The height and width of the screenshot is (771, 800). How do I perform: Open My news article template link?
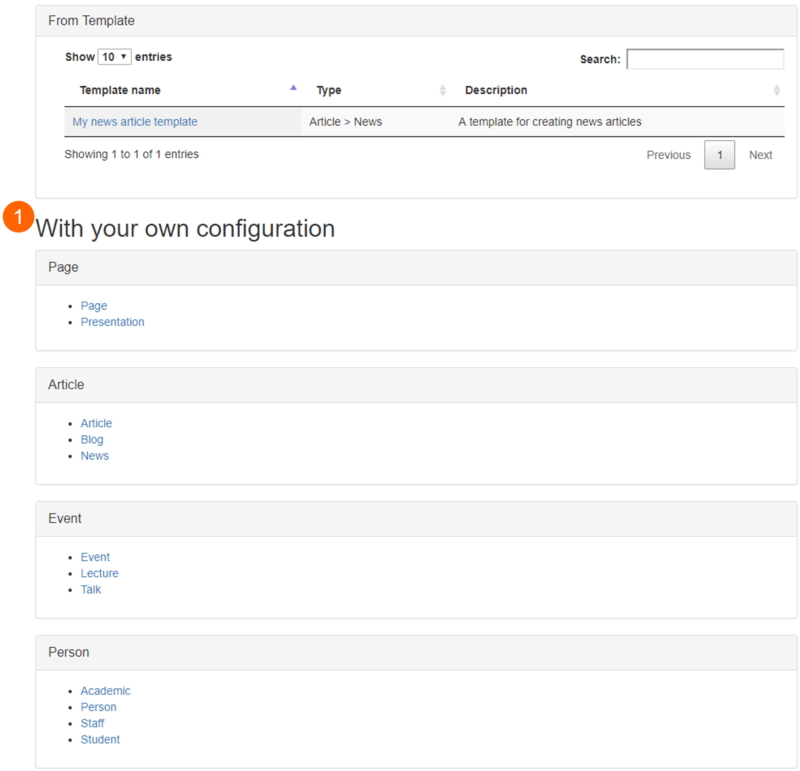click(135, 122)
